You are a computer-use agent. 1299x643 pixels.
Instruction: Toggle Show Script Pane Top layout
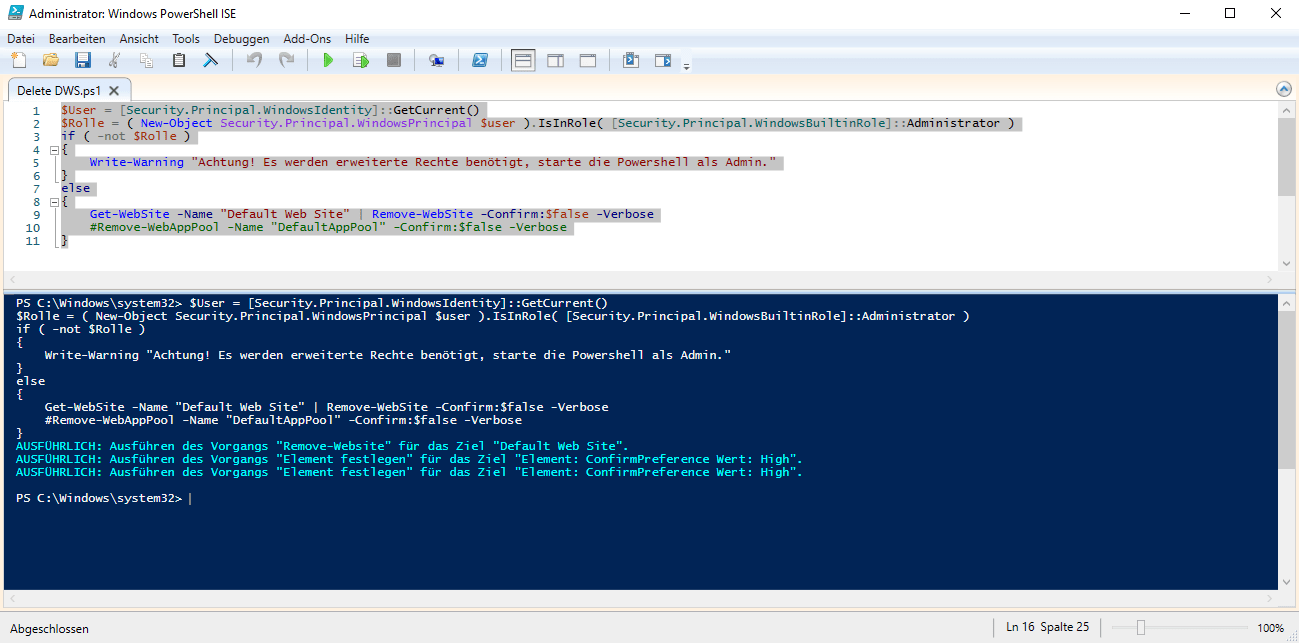[523, 61]
